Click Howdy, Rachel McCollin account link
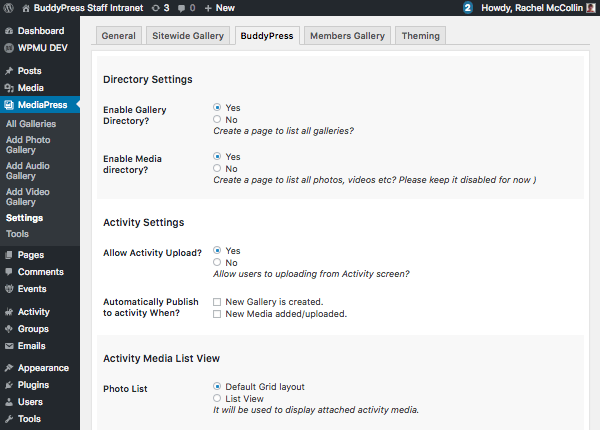Screen dimensions: 600x430 tap(532, 8)
